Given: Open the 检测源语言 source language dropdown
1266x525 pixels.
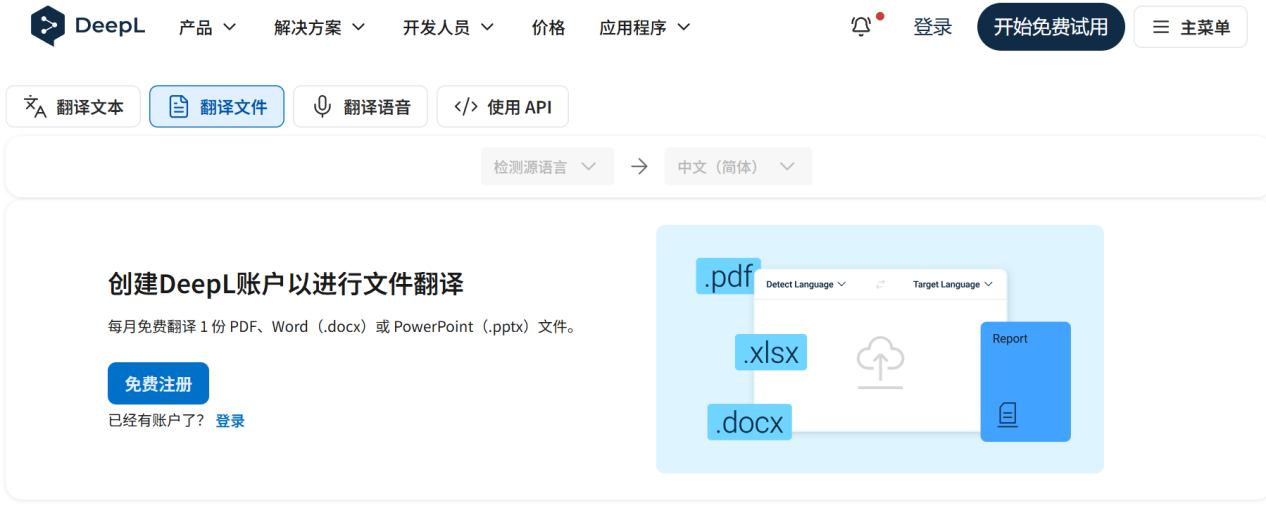Looking at the screenshot, I should pos(547,167).
